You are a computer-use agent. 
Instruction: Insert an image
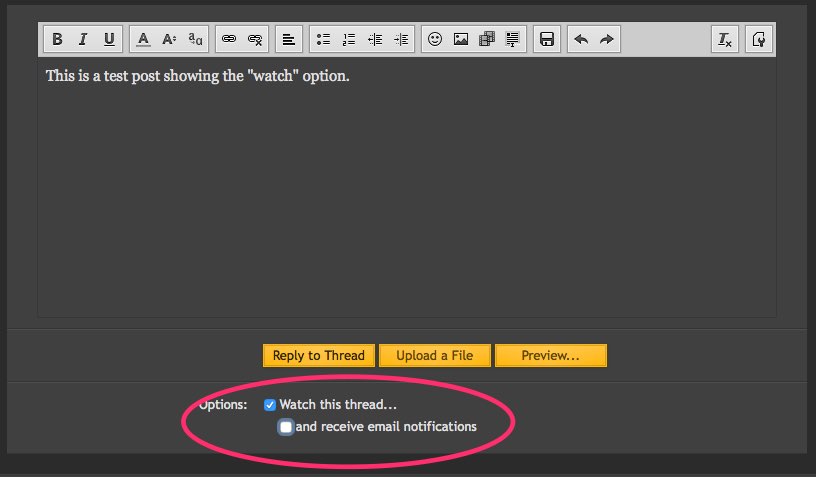coord(461,39)
